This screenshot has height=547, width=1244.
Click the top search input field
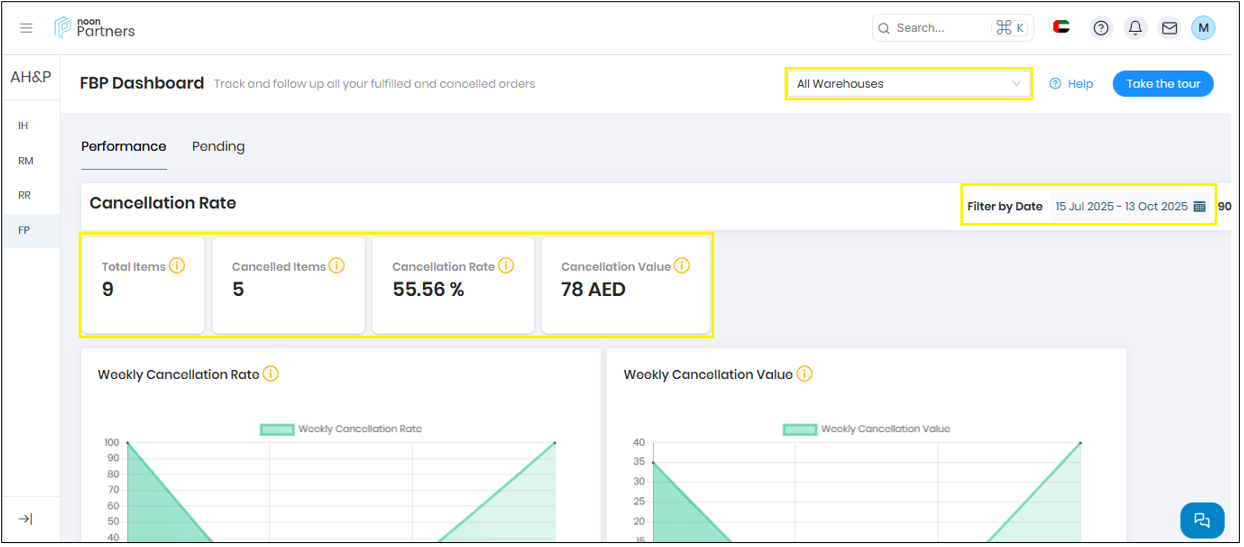point(940,28)
